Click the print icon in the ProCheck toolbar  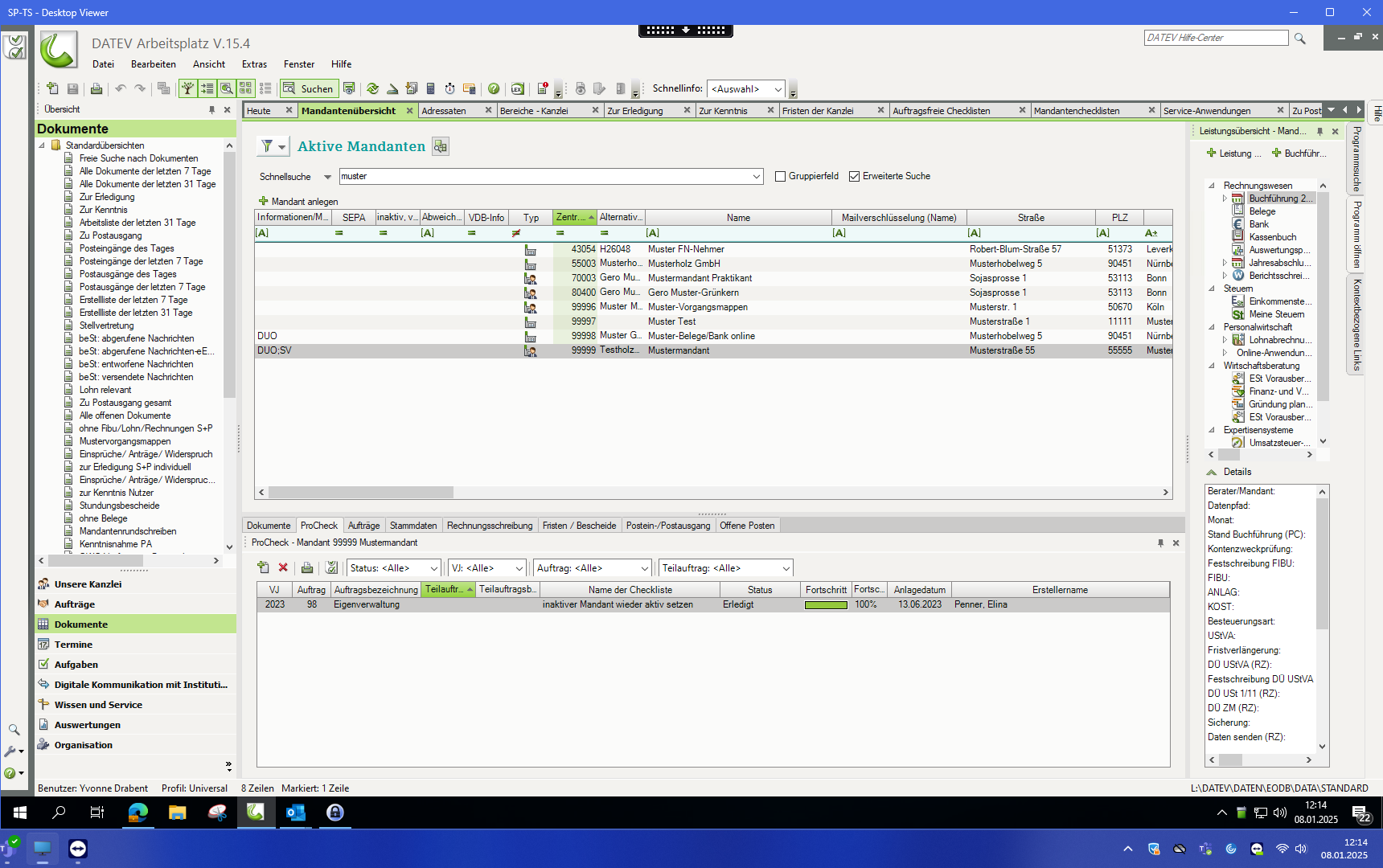click(307, 568)
